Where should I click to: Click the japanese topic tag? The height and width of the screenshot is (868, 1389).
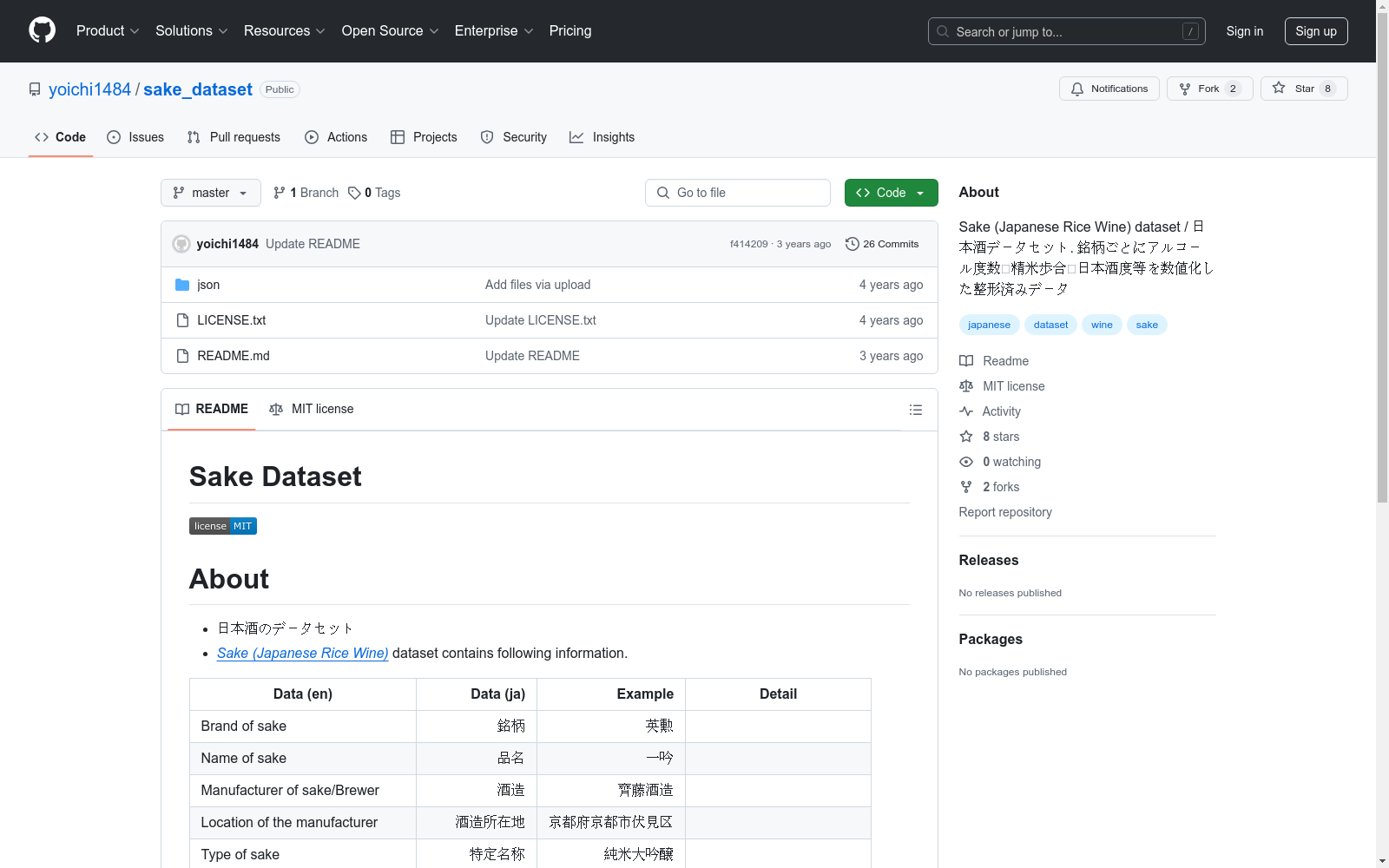[989, 325]
